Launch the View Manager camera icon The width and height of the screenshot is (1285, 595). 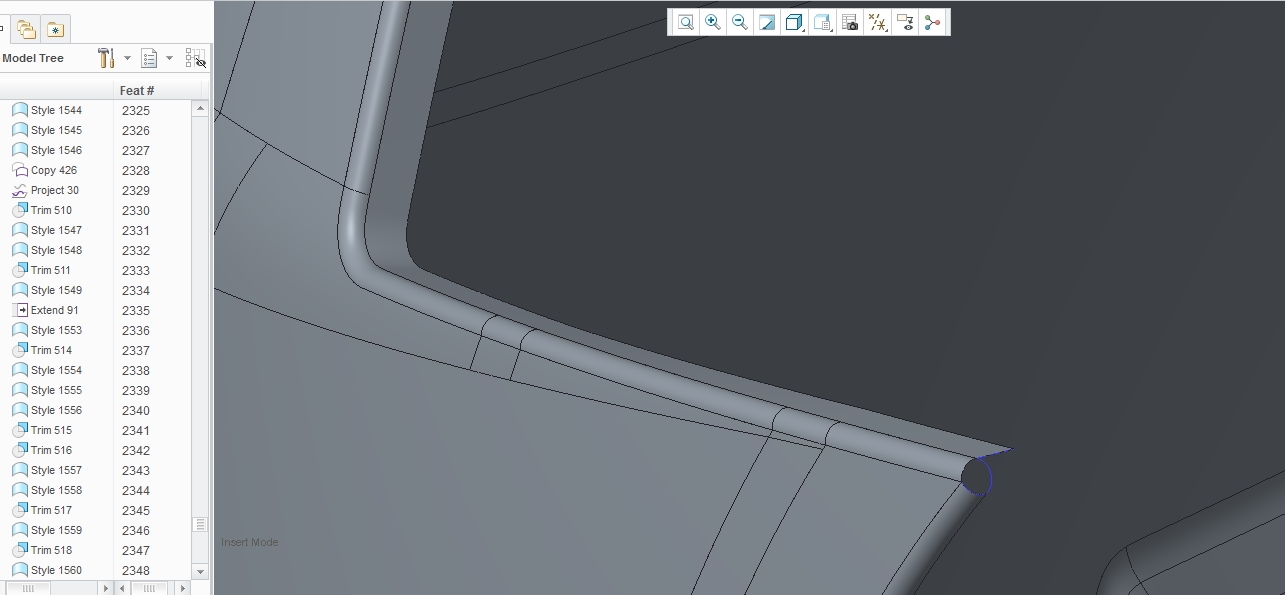click(x=850, y=22)
